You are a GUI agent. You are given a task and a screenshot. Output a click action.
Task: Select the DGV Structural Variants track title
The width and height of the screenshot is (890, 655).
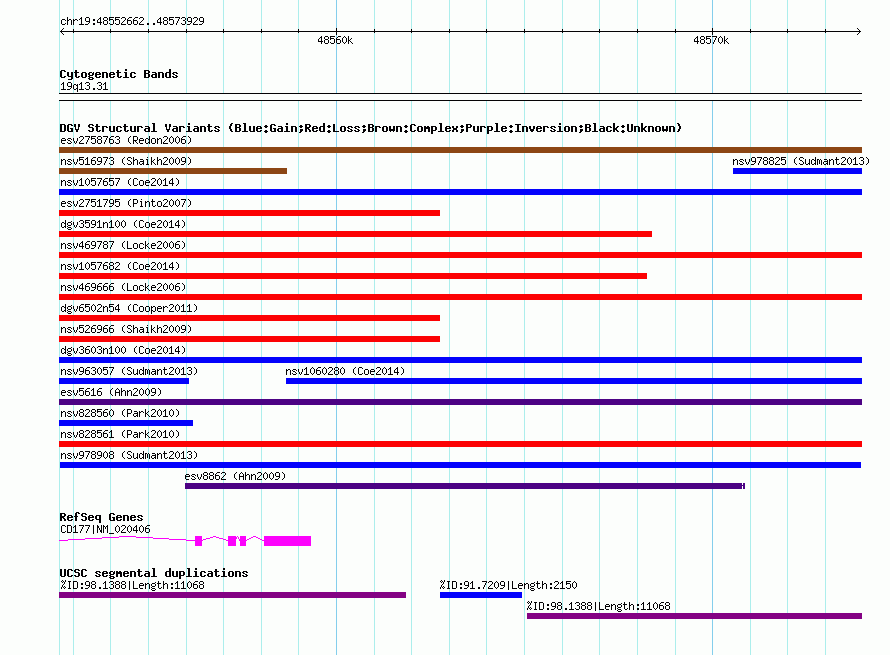click(x=370, y=128)
